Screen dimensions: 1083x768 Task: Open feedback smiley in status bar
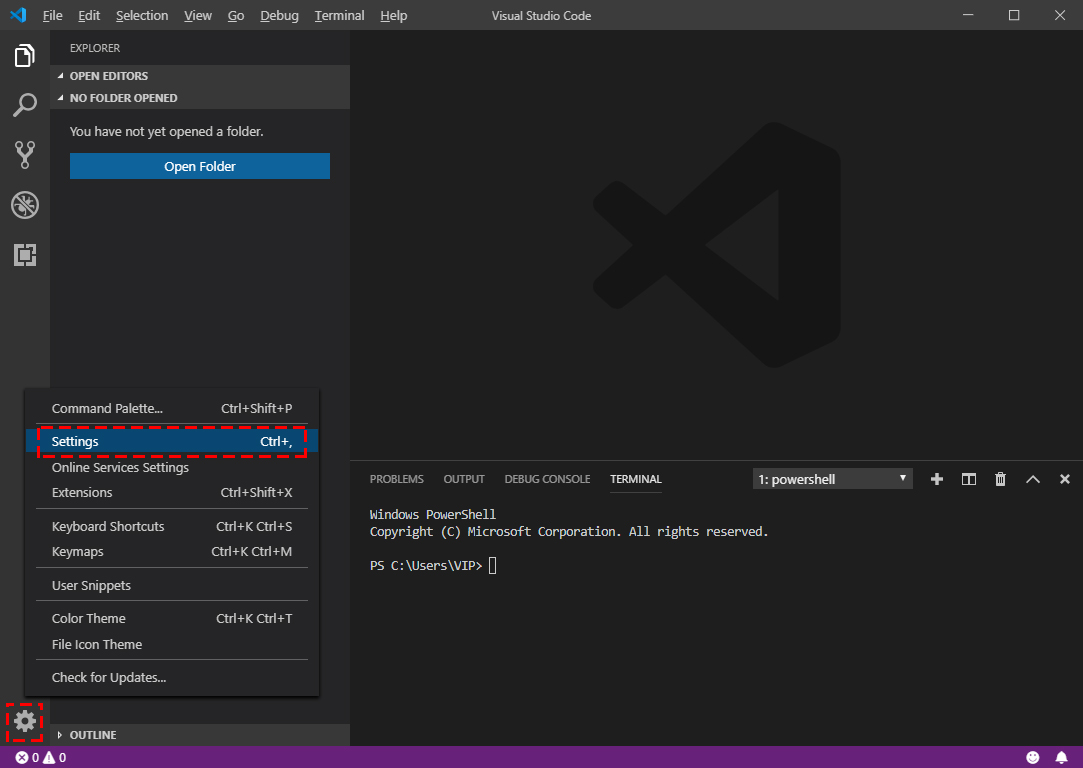pos(1033,758)
